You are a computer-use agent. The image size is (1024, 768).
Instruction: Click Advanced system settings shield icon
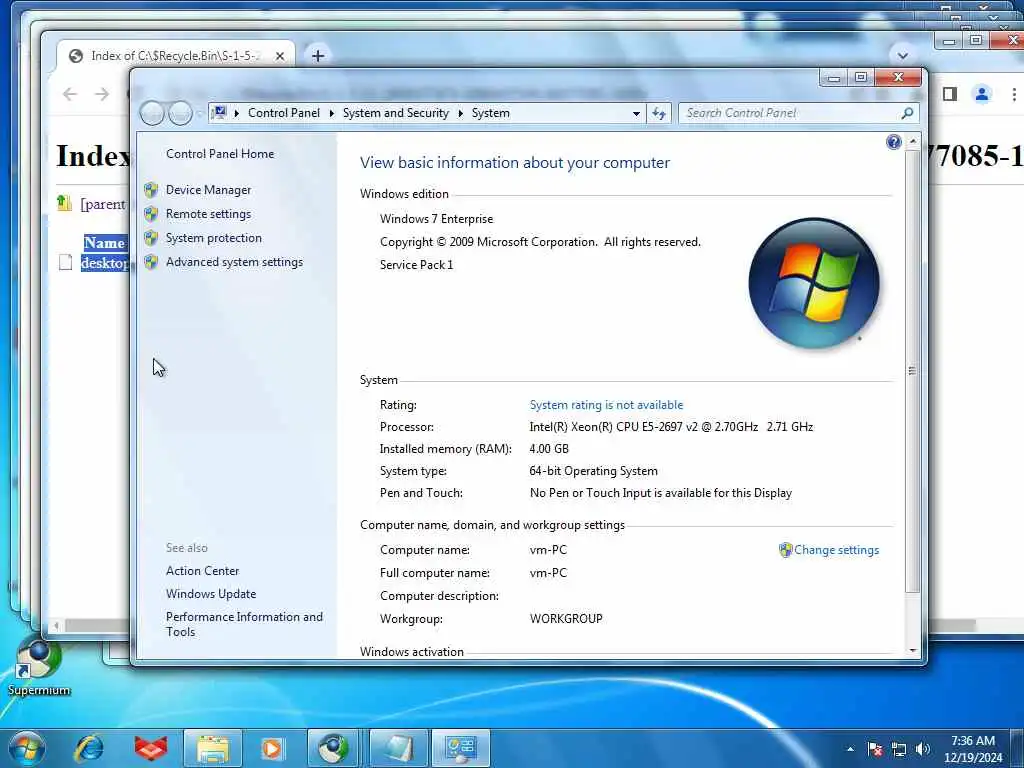(x=151, y=262)
